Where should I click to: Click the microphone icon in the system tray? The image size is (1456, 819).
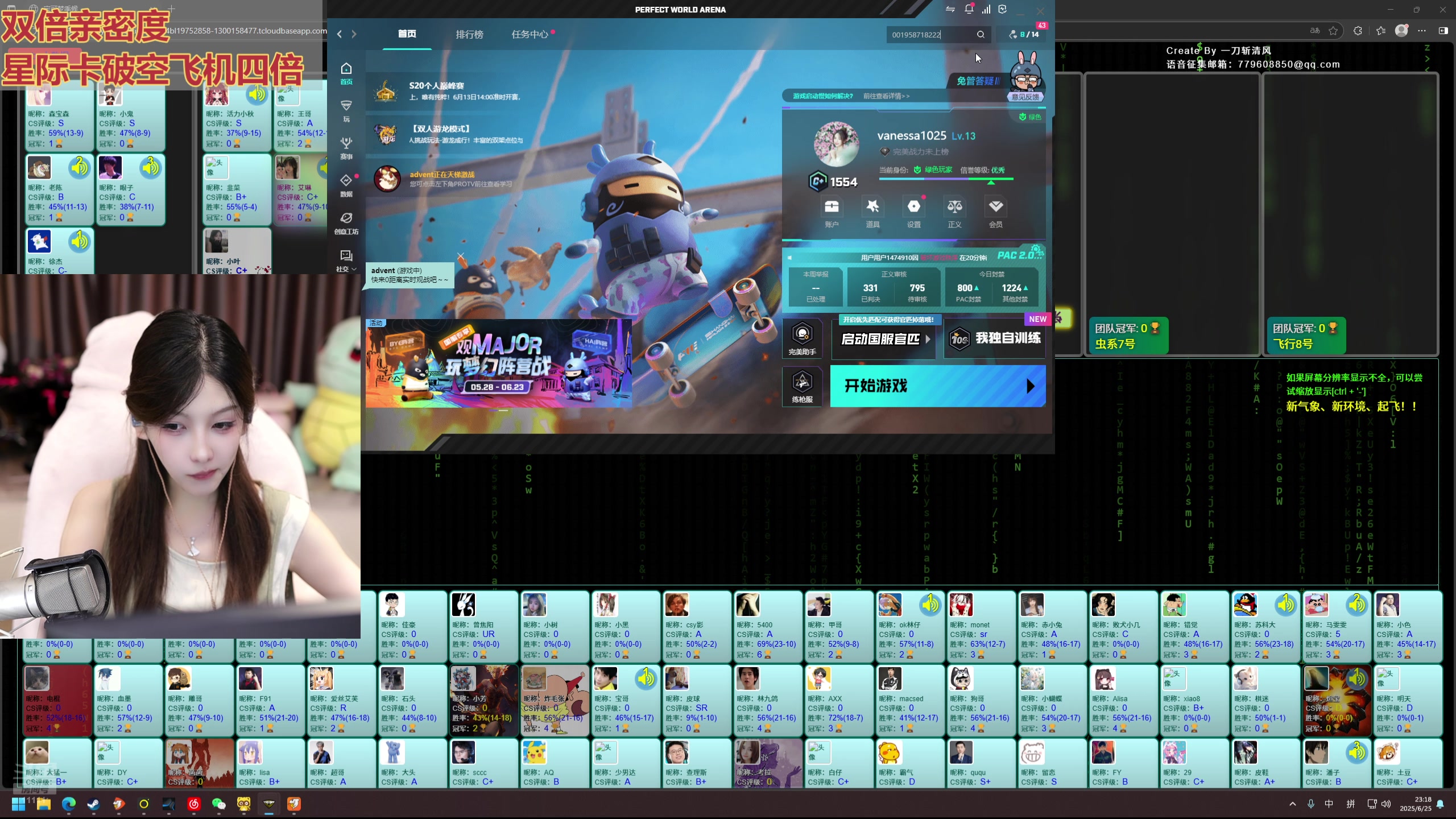point(1311,804)
